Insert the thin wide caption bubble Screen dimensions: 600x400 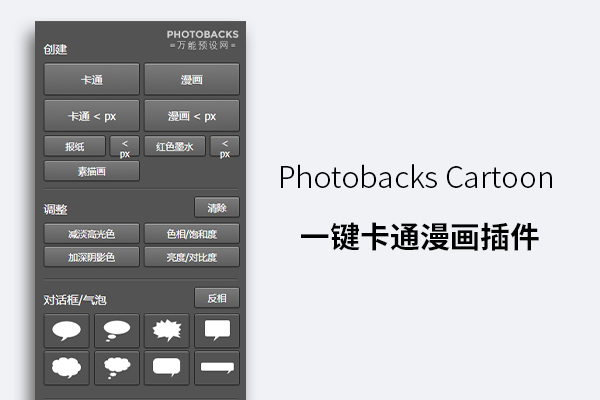tap(217, 367)
